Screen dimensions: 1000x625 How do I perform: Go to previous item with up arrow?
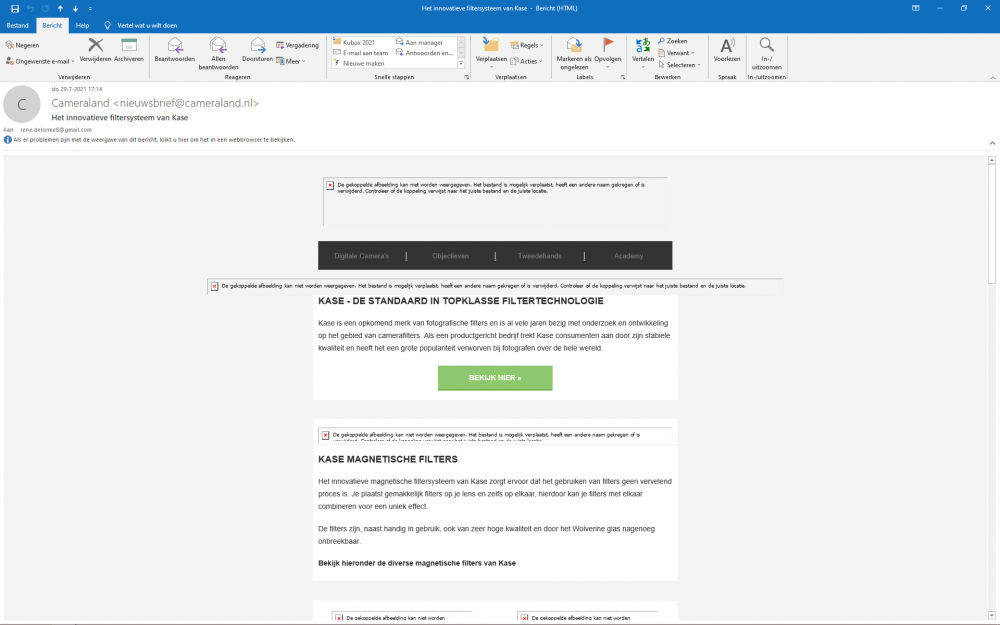click(x=61, y=8)
